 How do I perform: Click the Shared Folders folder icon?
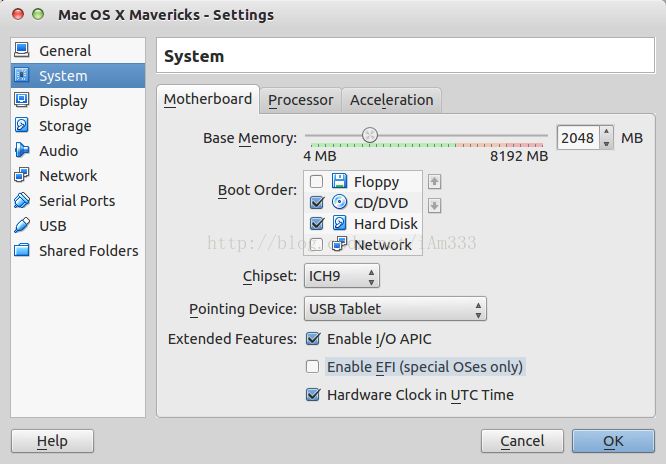(22, 250)
